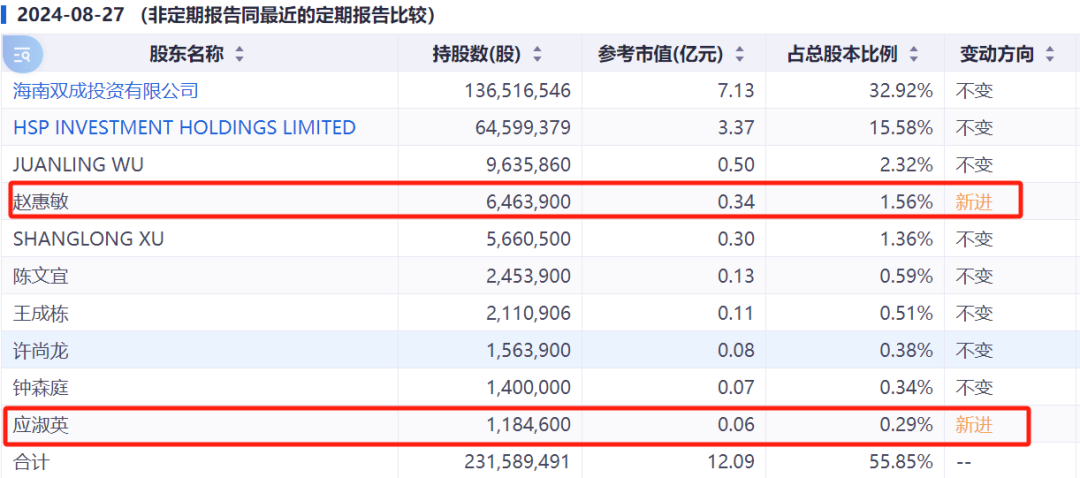1080x478 pixels.
Task: Click the table search filter icon
Action: 22,54
